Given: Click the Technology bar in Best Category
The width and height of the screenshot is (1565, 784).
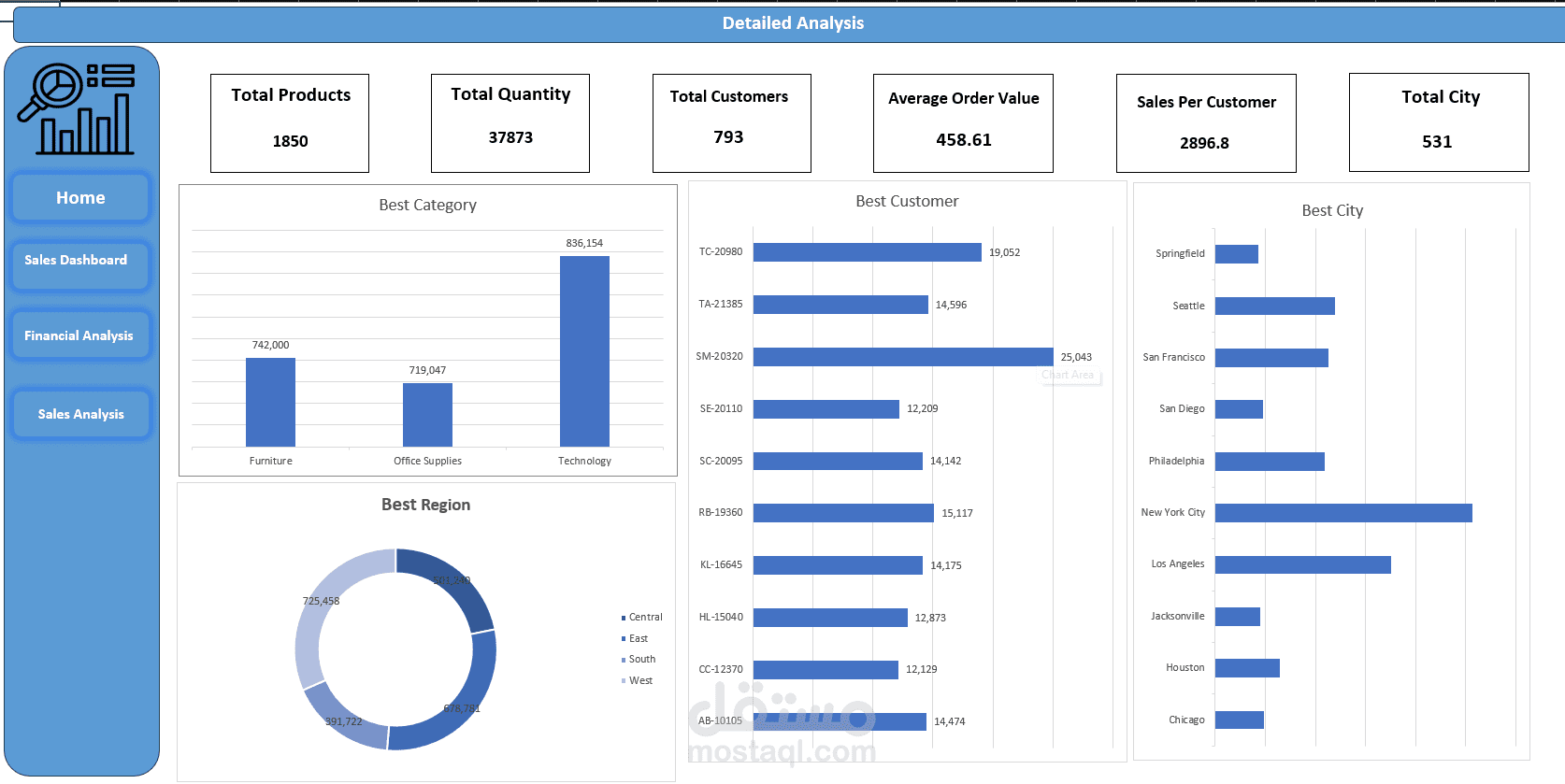Looking at the screenshot, I should tap(584, 351).
